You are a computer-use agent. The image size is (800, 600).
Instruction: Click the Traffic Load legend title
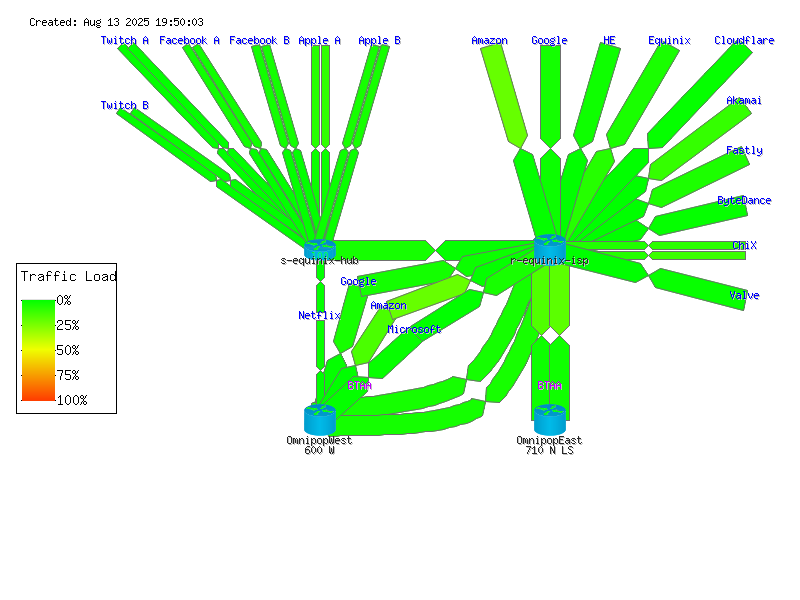(x=68, y=276)
